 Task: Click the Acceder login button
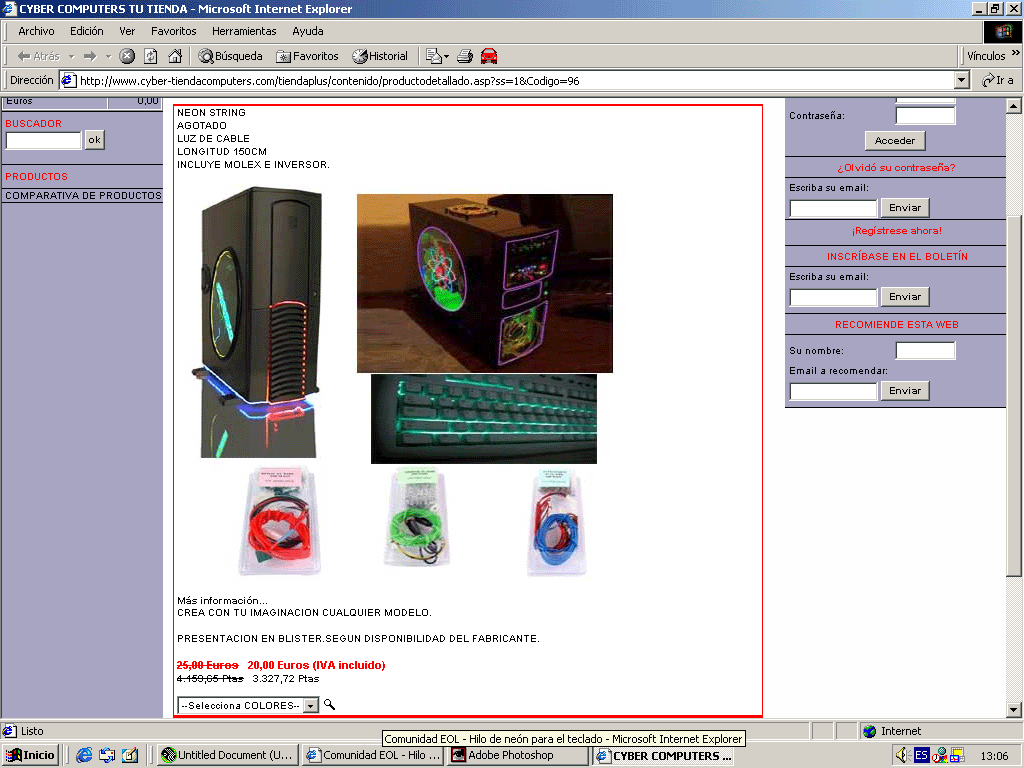tap(895, 141)
